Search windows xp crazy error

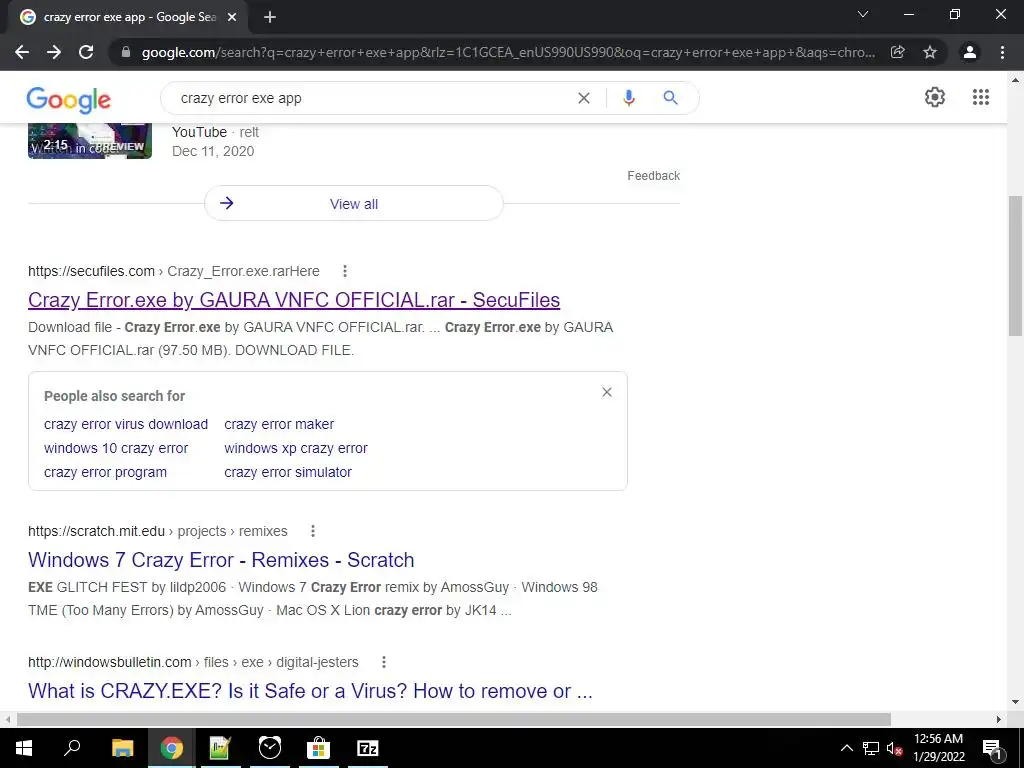coord(296,449)
